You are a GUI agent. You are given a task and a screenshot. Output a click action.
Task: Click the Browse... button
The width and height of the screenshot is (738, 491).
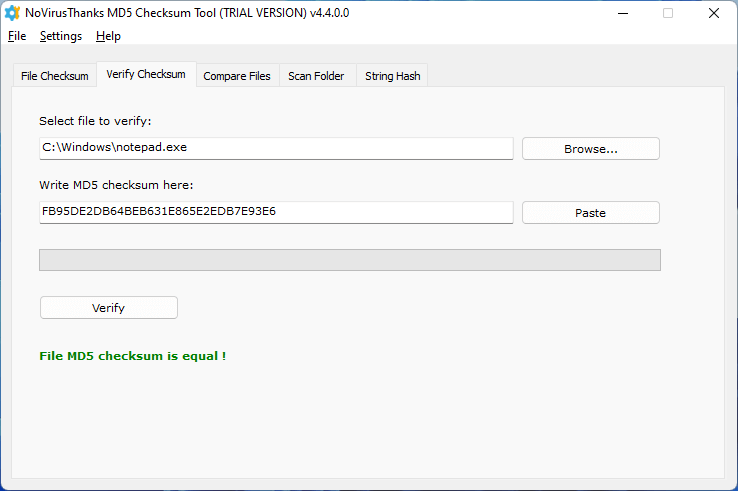point(591,149)
